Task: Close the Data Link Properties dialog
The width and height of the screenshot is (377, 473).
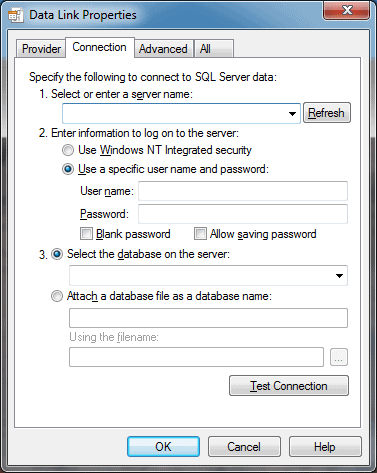Action: point(346,10)
